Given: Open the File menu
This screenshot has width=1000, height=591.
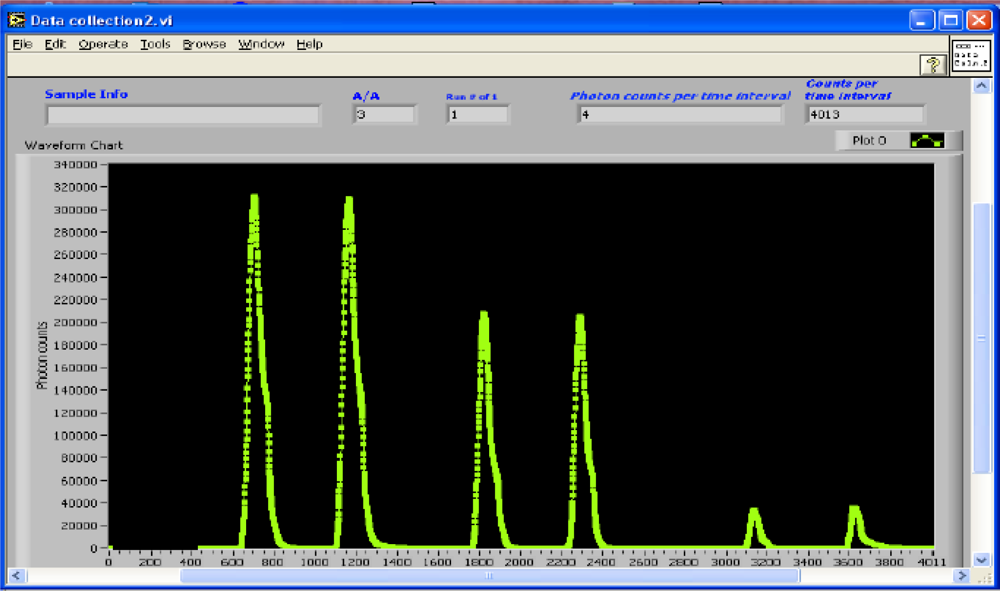Looking at the screenshot, I should (x=22, y=44).
